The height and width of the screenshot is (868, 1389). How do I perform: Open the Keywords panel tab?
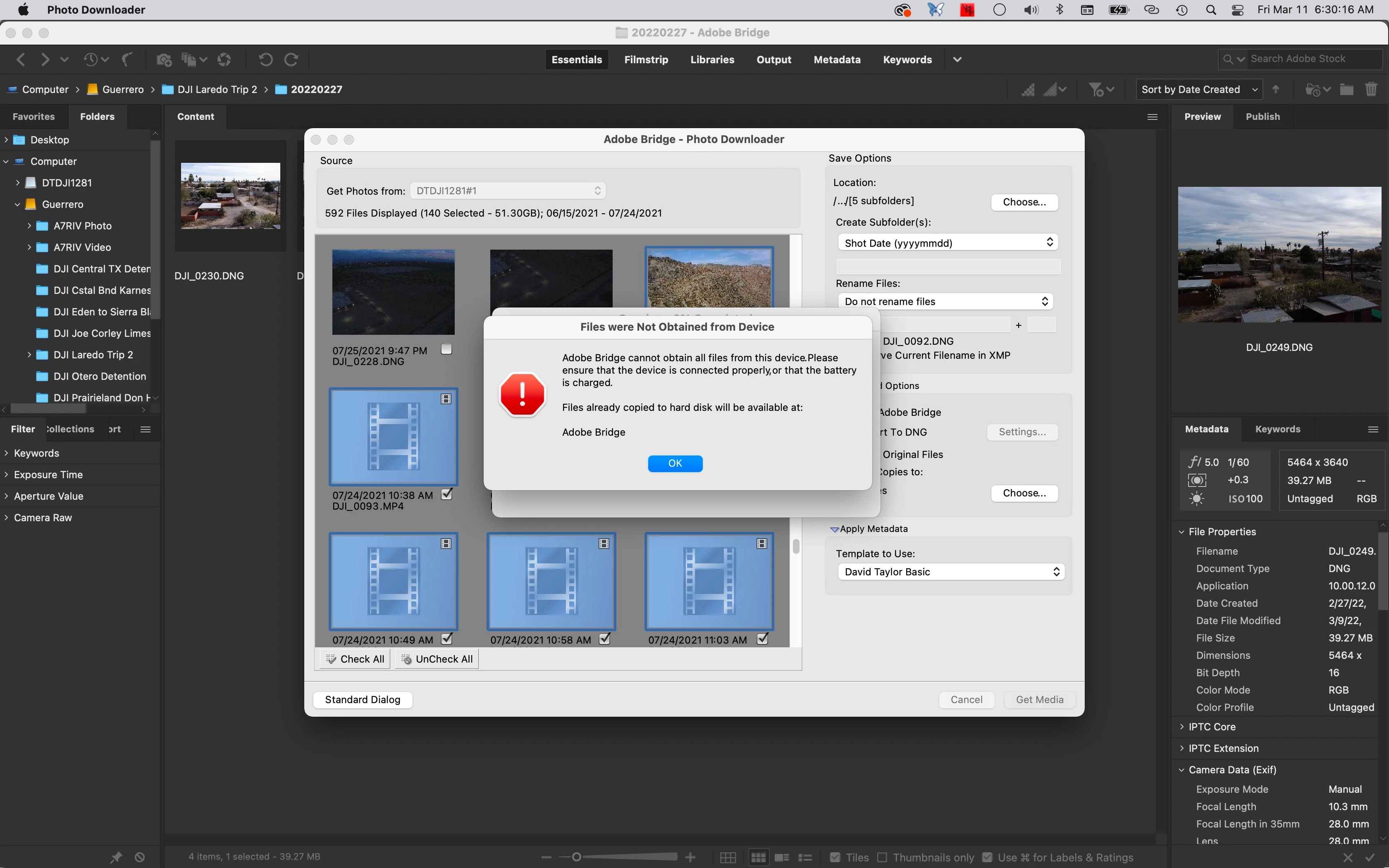point(1277,429)
